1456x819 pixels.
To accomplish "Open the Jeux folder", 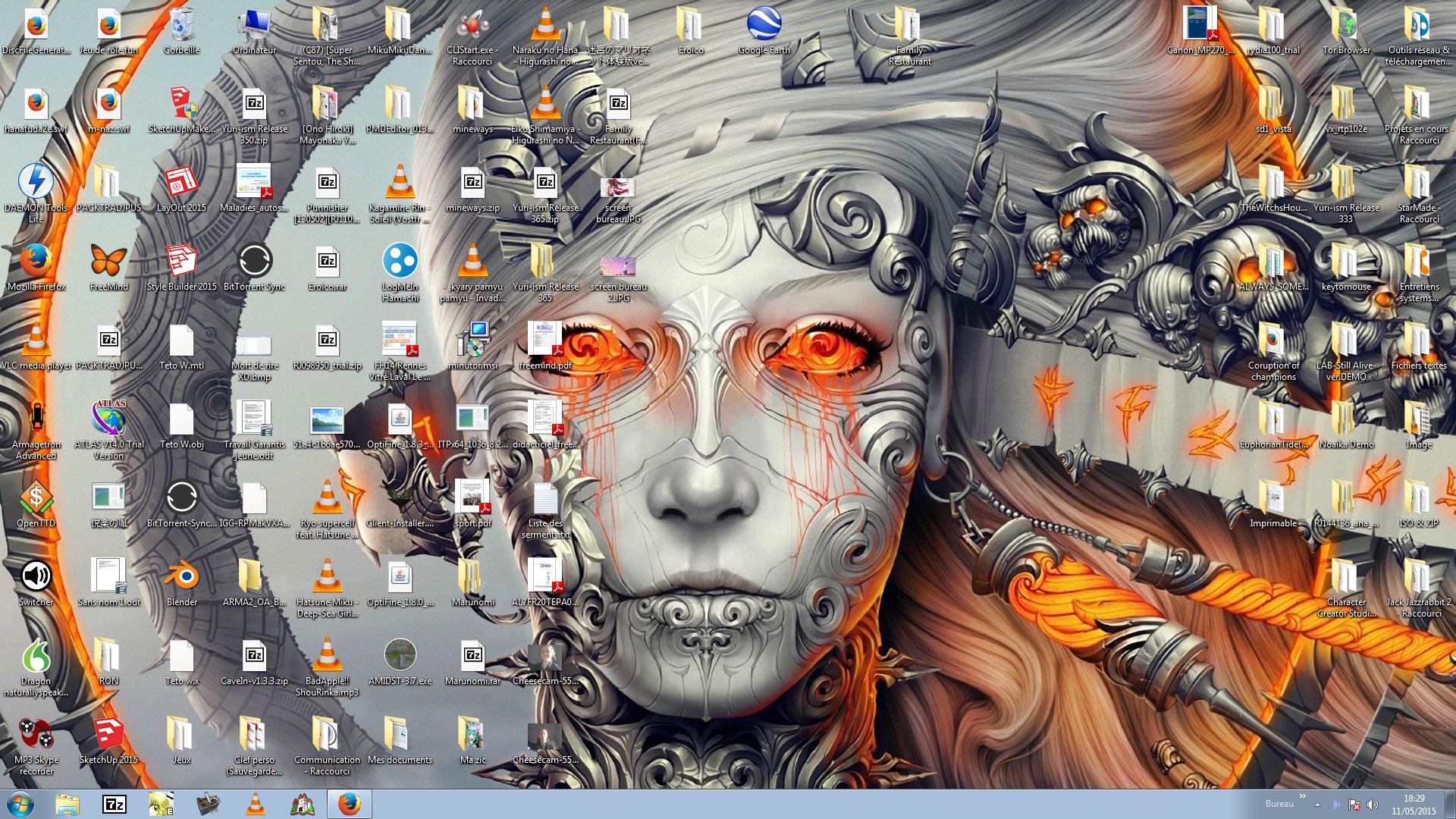I will pos(181,740).
